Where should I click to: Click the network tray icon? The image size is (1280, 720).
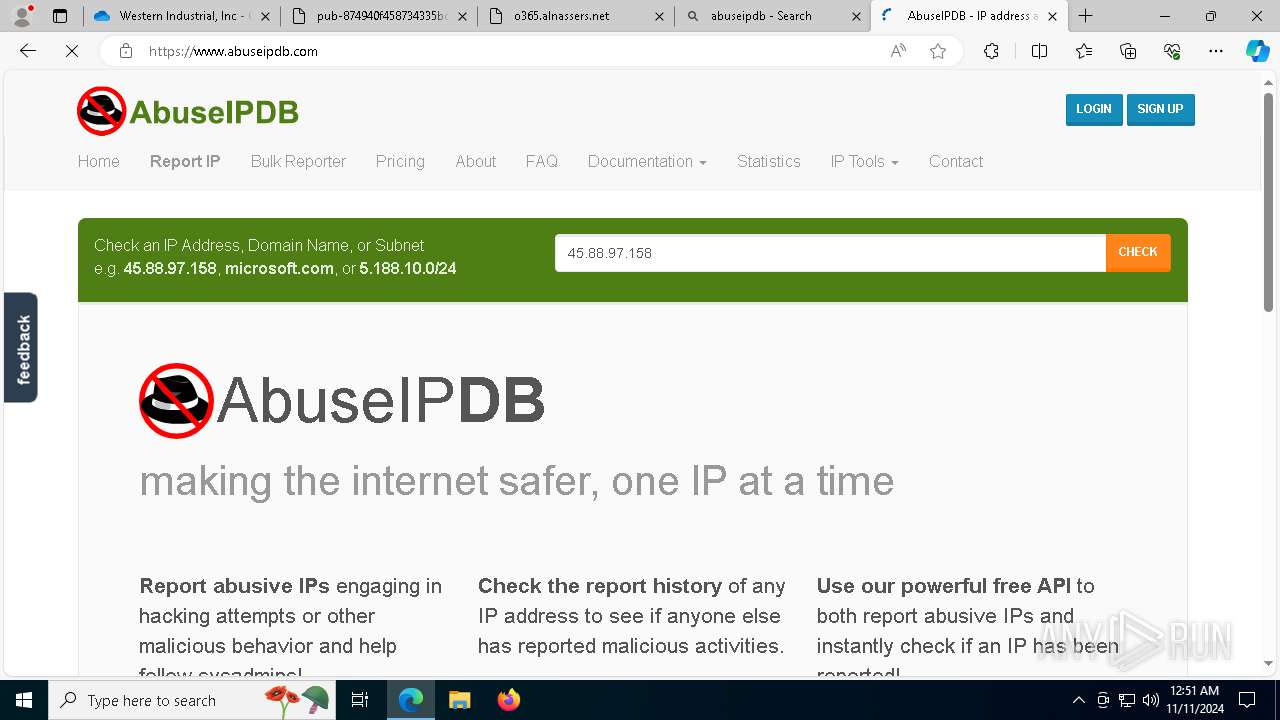1127,700
